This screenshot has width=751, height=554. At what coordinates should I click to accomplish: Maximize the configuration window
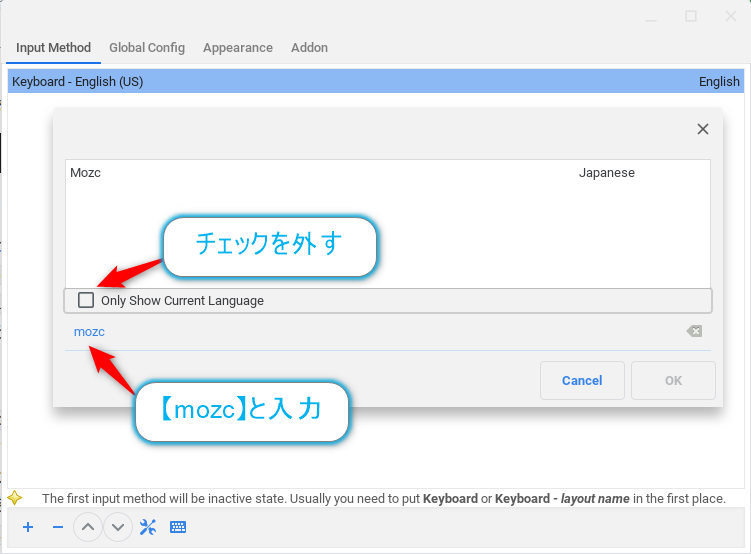[x=691, y=16]
